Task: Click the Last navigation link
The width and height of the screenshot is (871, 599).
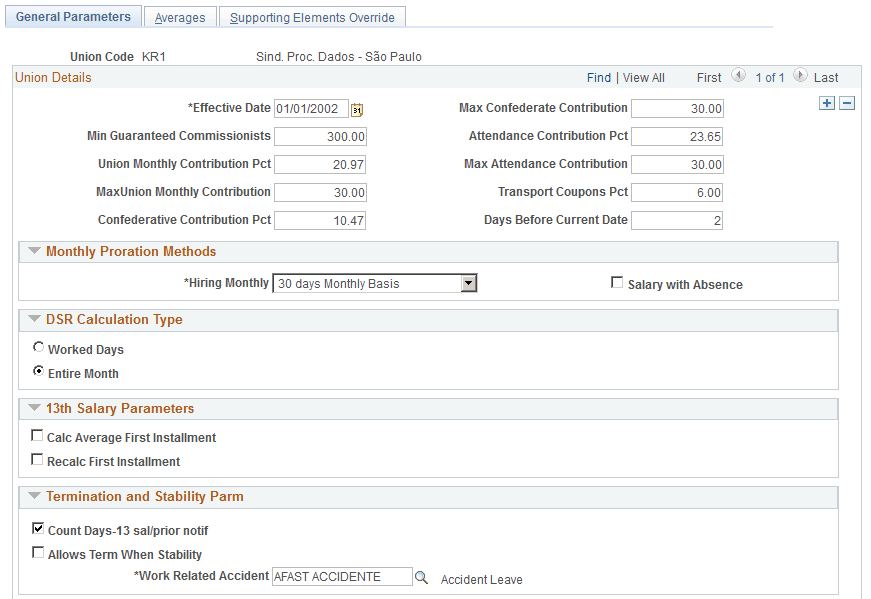Action: (x=826, y=78)
